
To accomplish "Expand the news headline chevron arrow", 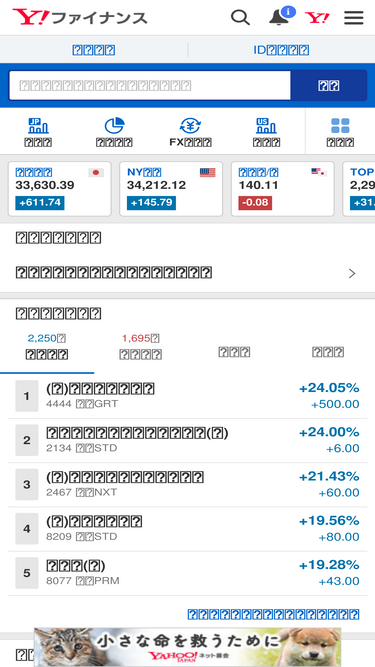I will [x=352, y=274].
